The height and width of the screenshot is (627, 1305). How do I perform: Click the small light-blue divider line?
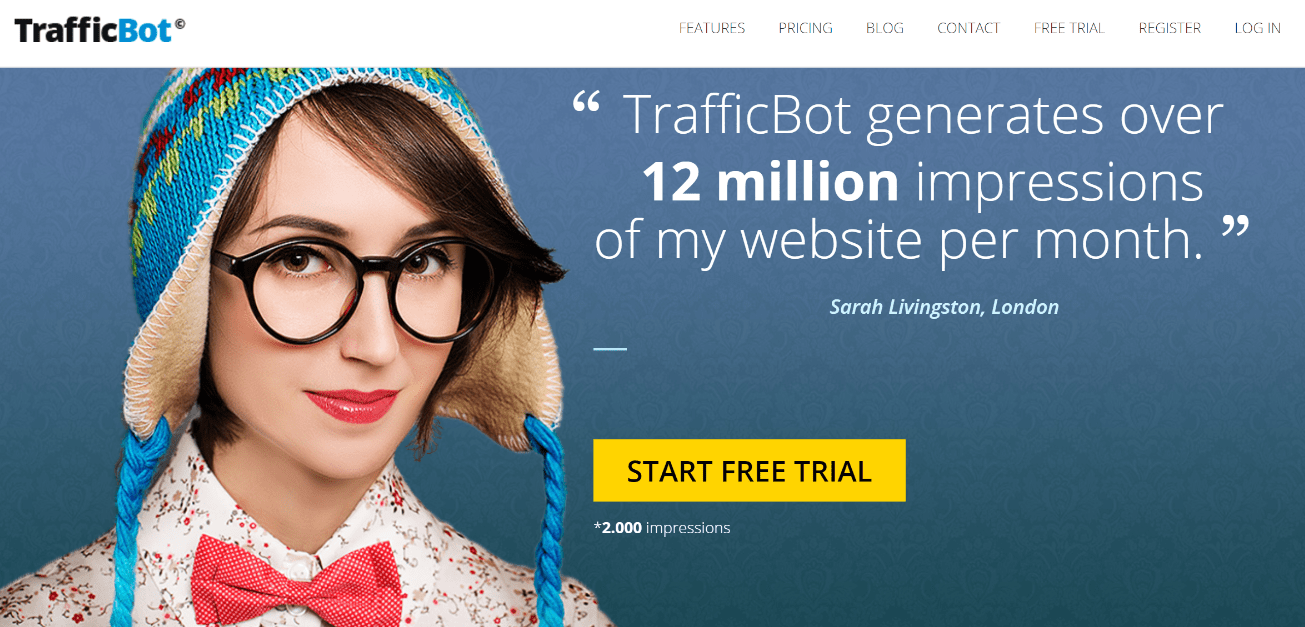click(x=610, y=349)
